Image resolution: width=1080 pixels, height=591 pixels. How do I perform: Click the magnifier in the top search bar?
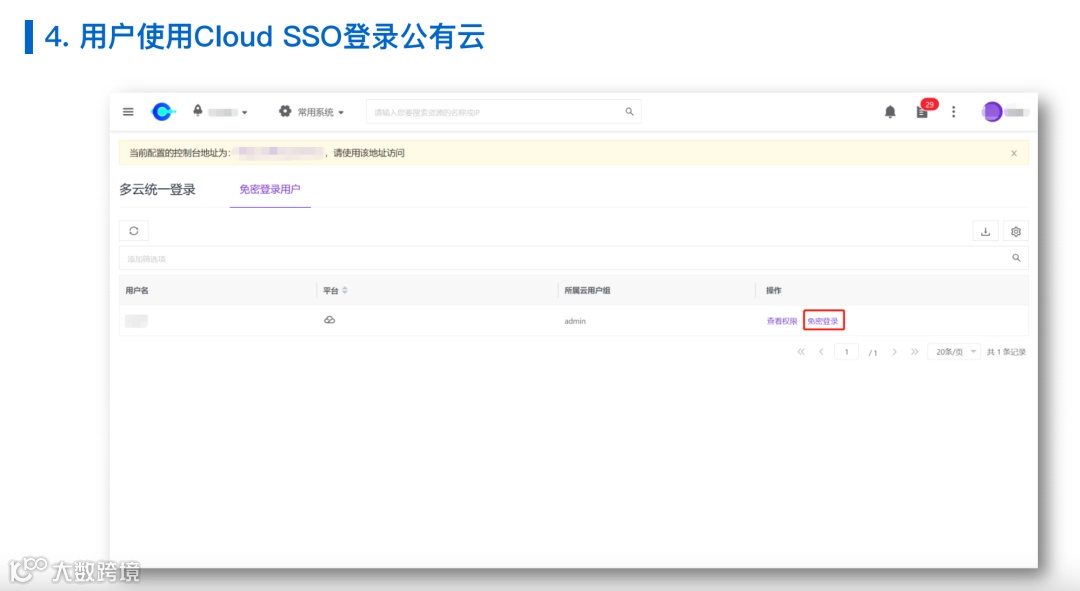[629, 112]
